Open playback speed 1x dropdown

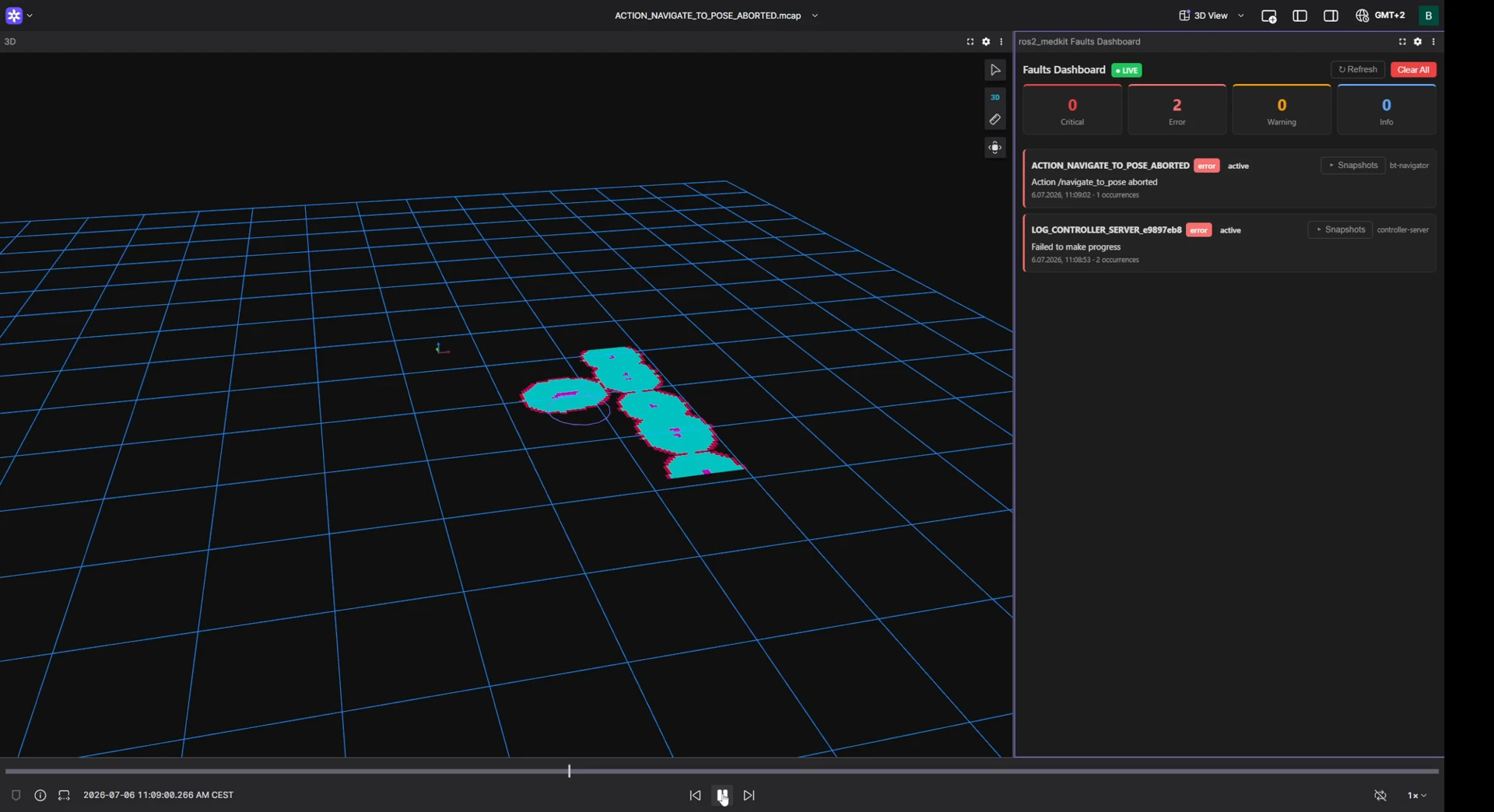point(1417,796)
